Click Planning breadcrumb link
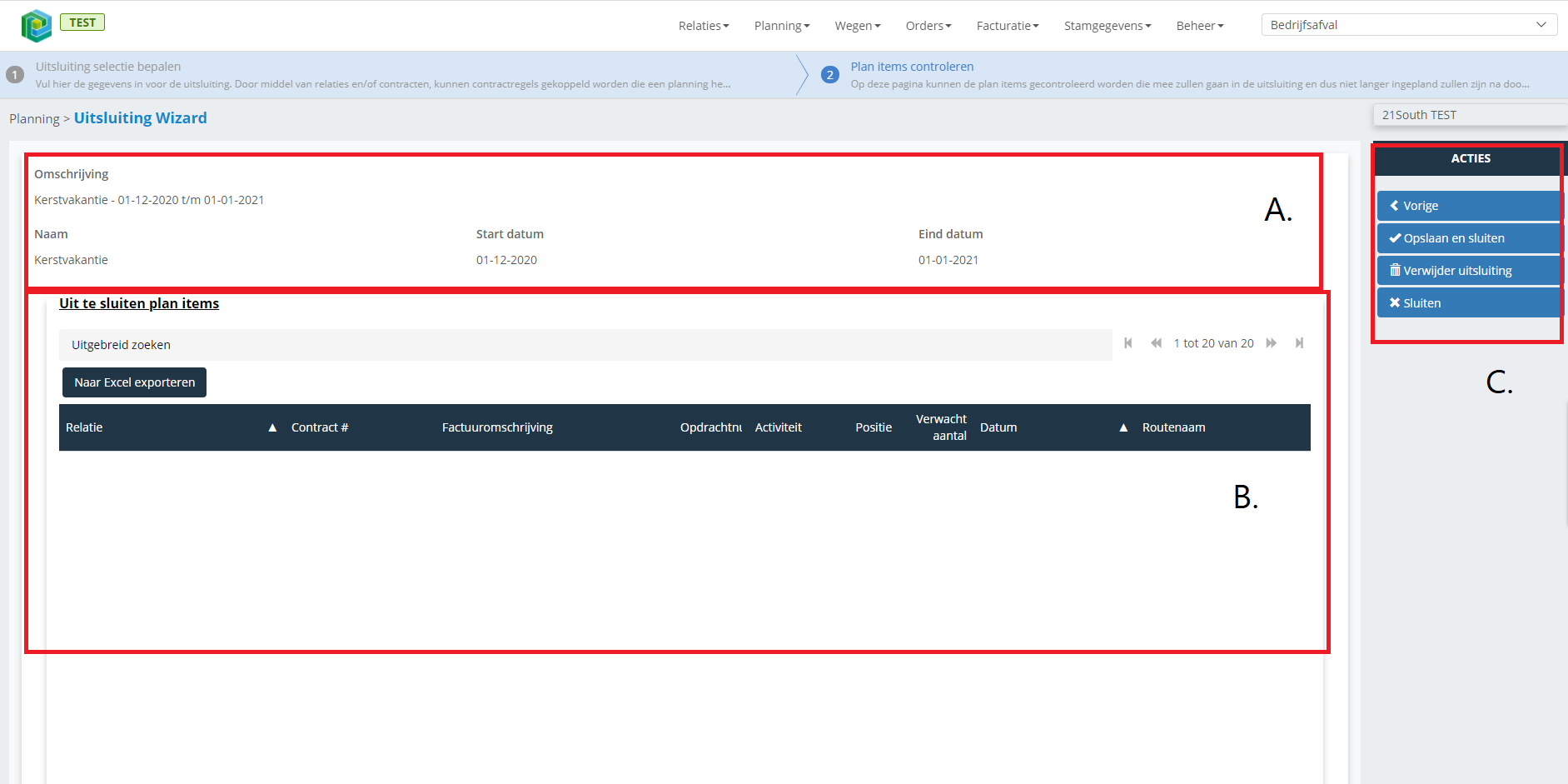1568x784 pixels. point(34,119)
